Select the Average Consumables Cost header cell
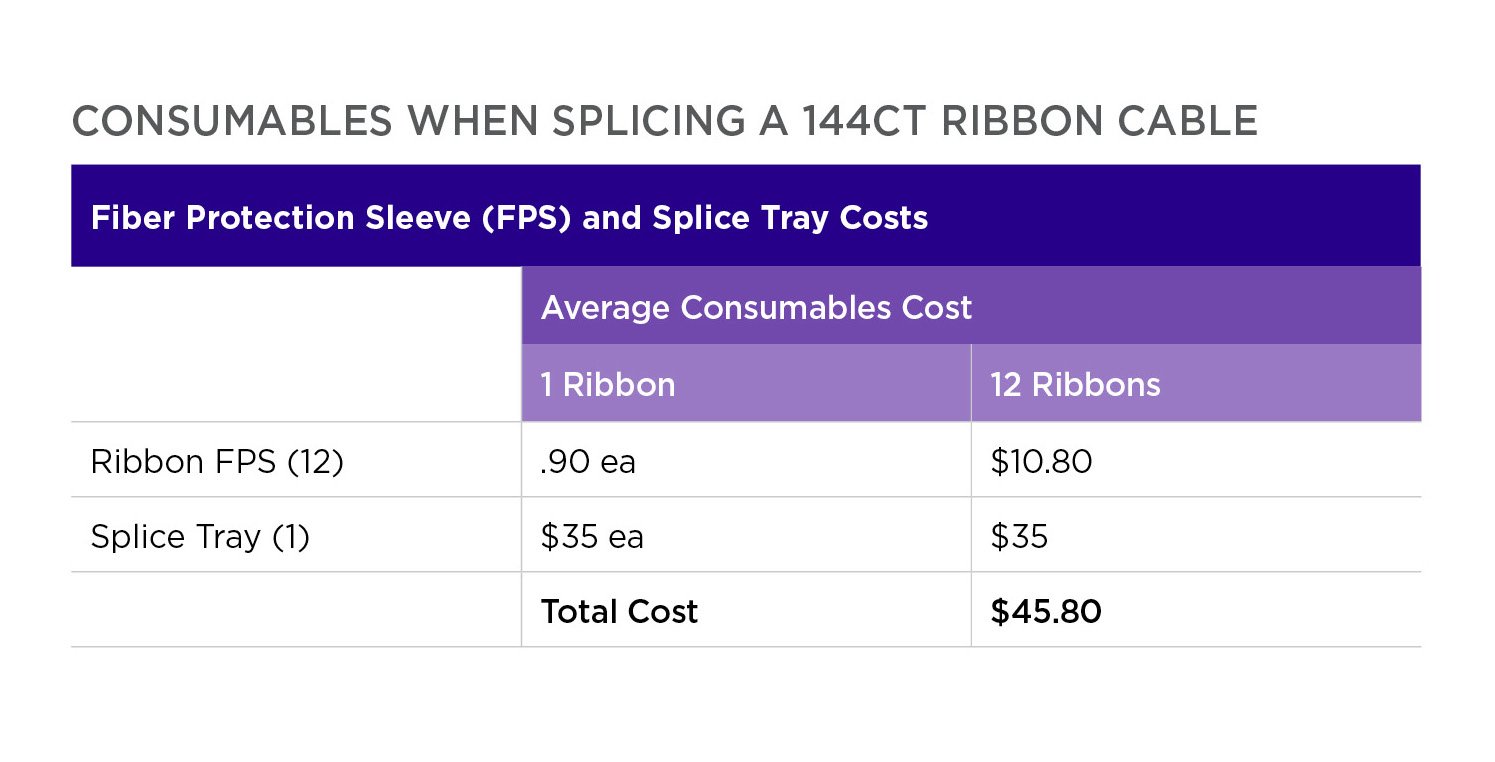 [x=971, y=306]
